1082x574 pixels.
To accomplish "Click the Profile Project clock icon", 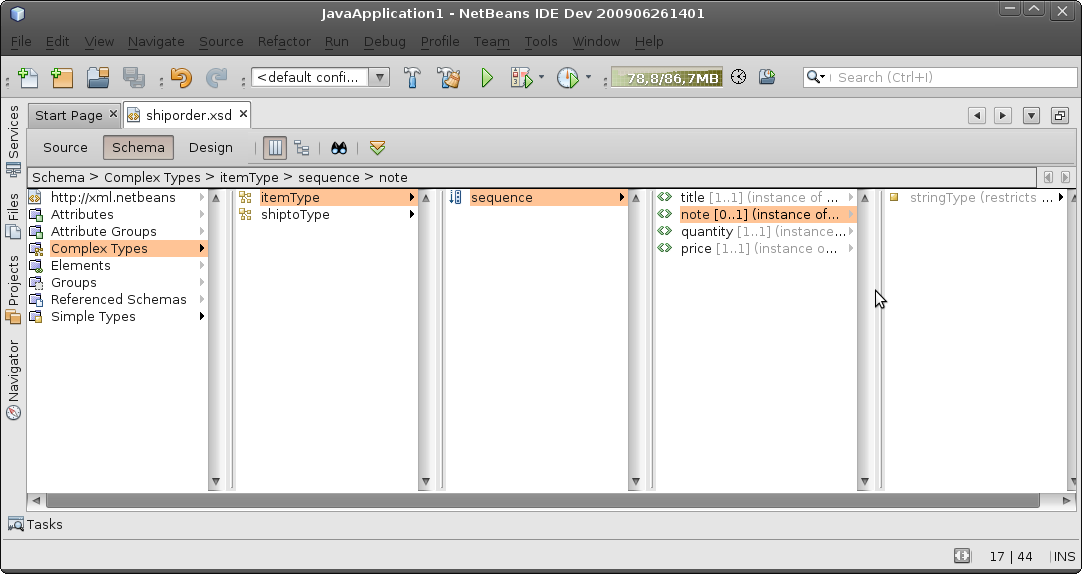I will click(567, 77).
